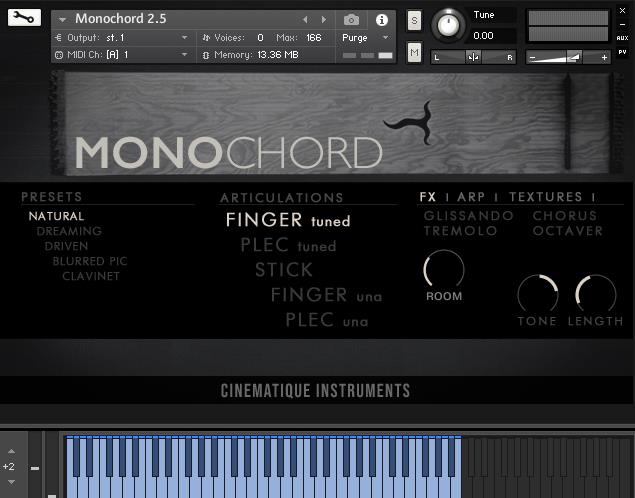Enable the TREMOLO effect
The image size is (635, 498).
click(x=460, y=231)
